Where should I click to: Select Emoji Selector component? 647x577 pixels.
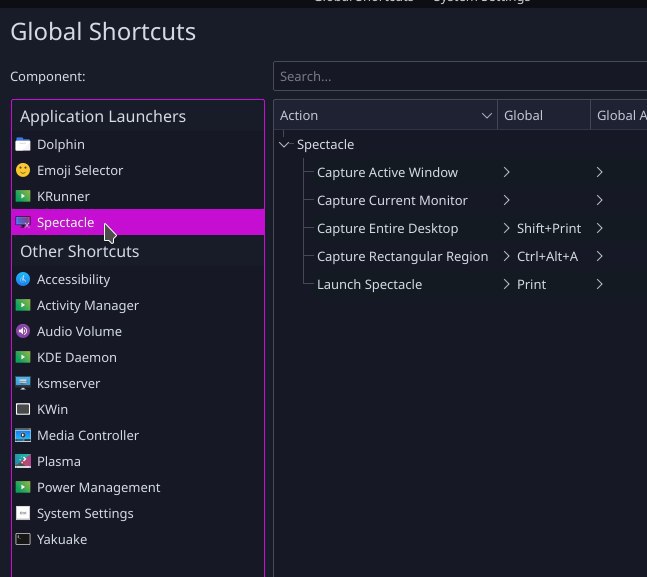point(138,170)
